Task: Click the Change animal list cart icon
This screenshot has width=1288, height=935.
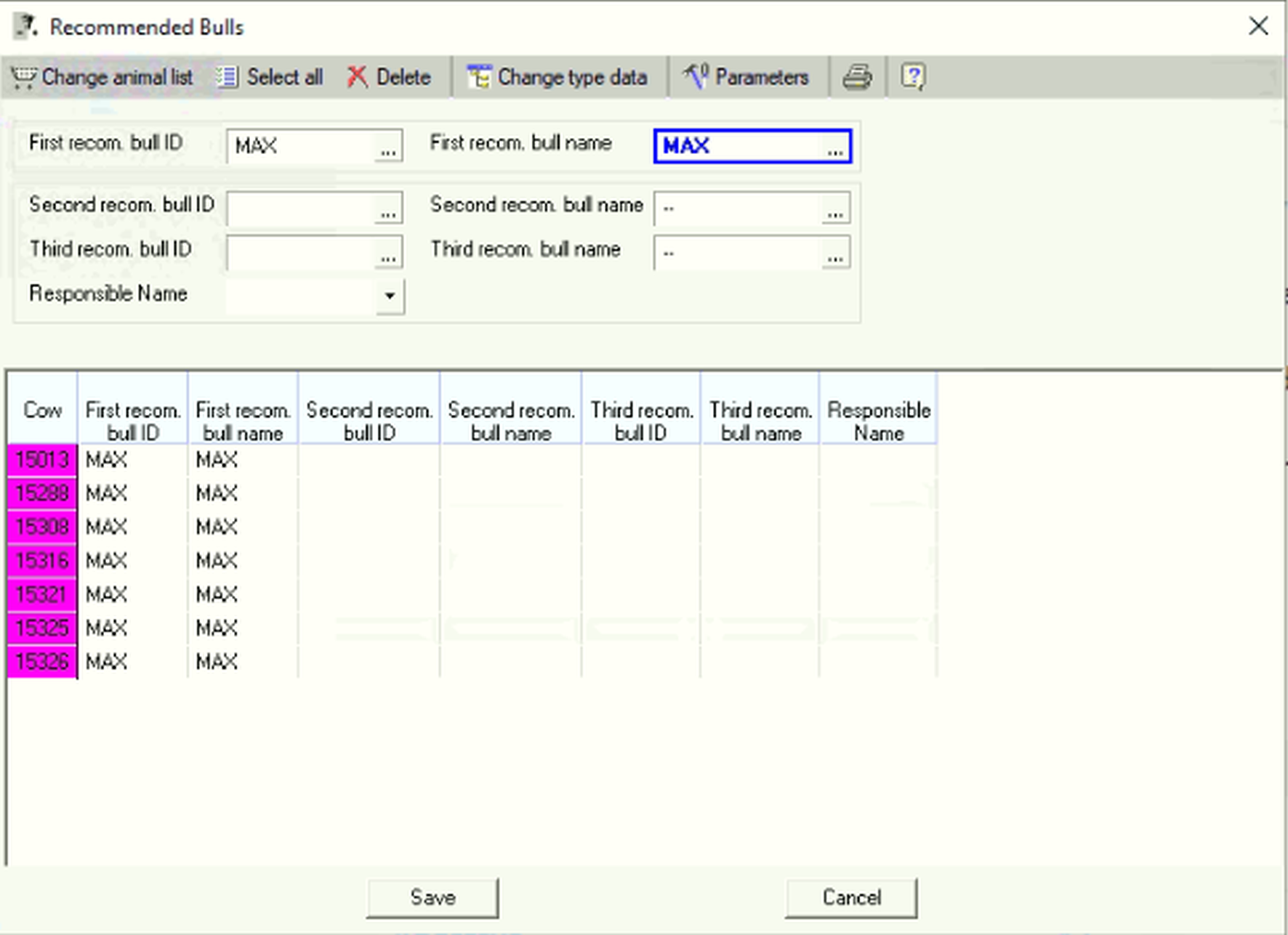Action: tap(24, 77)
